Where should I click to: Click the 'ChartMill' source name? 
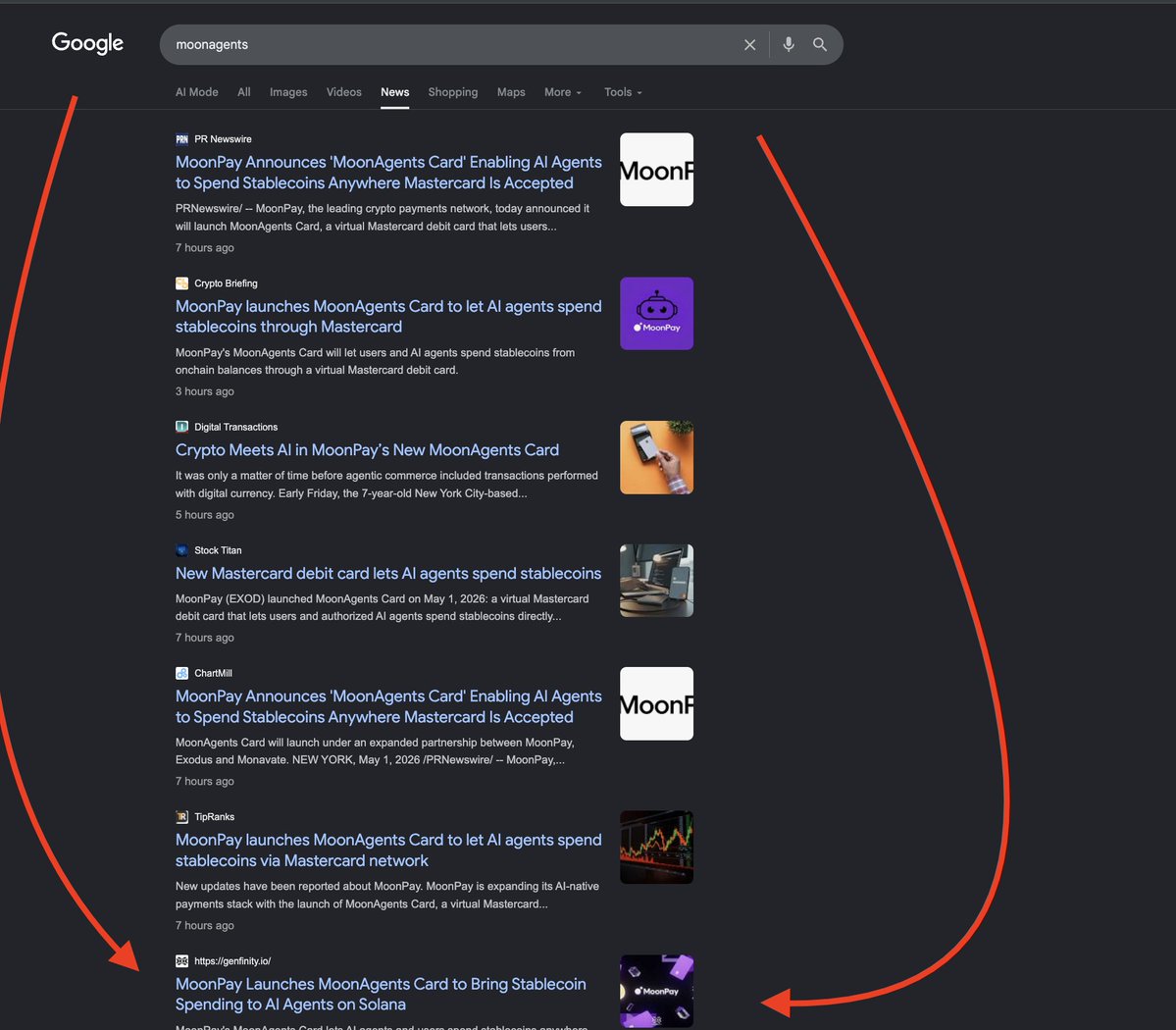tap(213, 674)
